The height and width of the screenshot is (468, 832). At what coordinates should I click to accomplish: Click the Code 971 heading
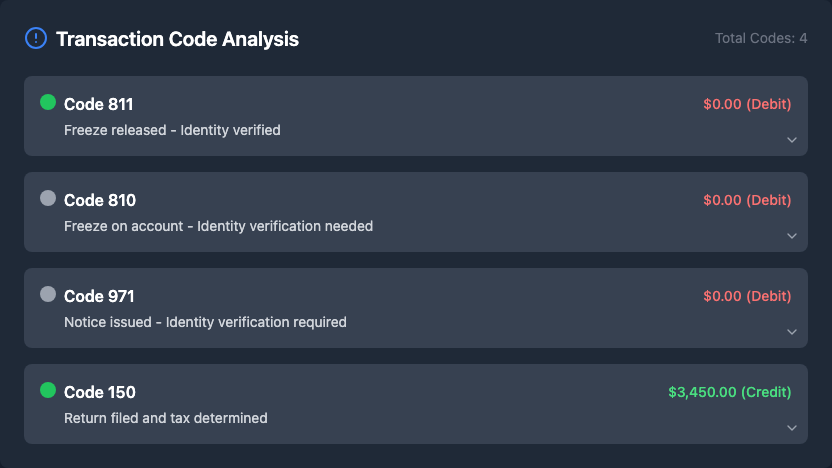[x=99, y=296]
